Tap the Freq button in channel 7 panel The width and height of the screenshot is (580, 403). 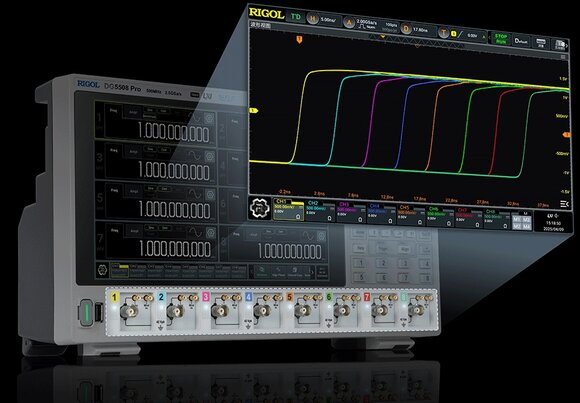click(x=115, y=230)
